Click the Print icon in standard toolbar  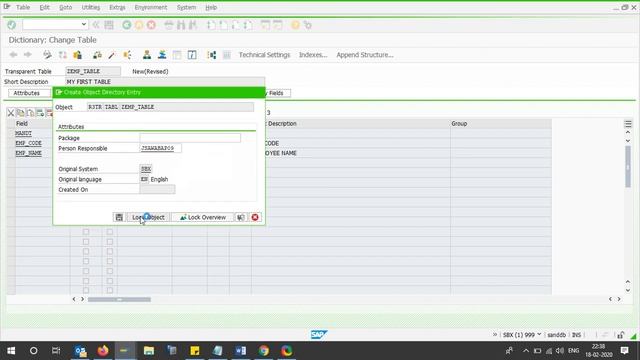coord(169,25)
